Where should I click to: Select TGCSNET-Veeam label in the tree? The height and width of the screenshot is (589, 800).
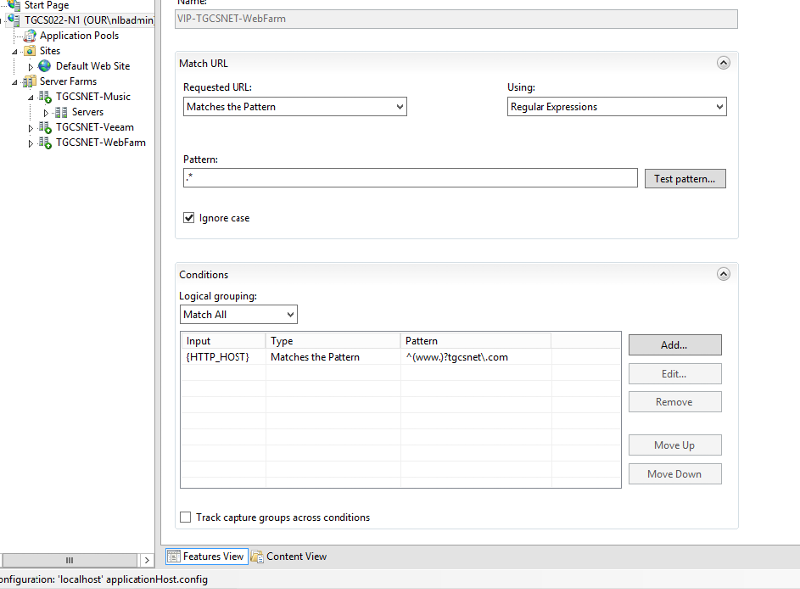click(x=95, y=128)
